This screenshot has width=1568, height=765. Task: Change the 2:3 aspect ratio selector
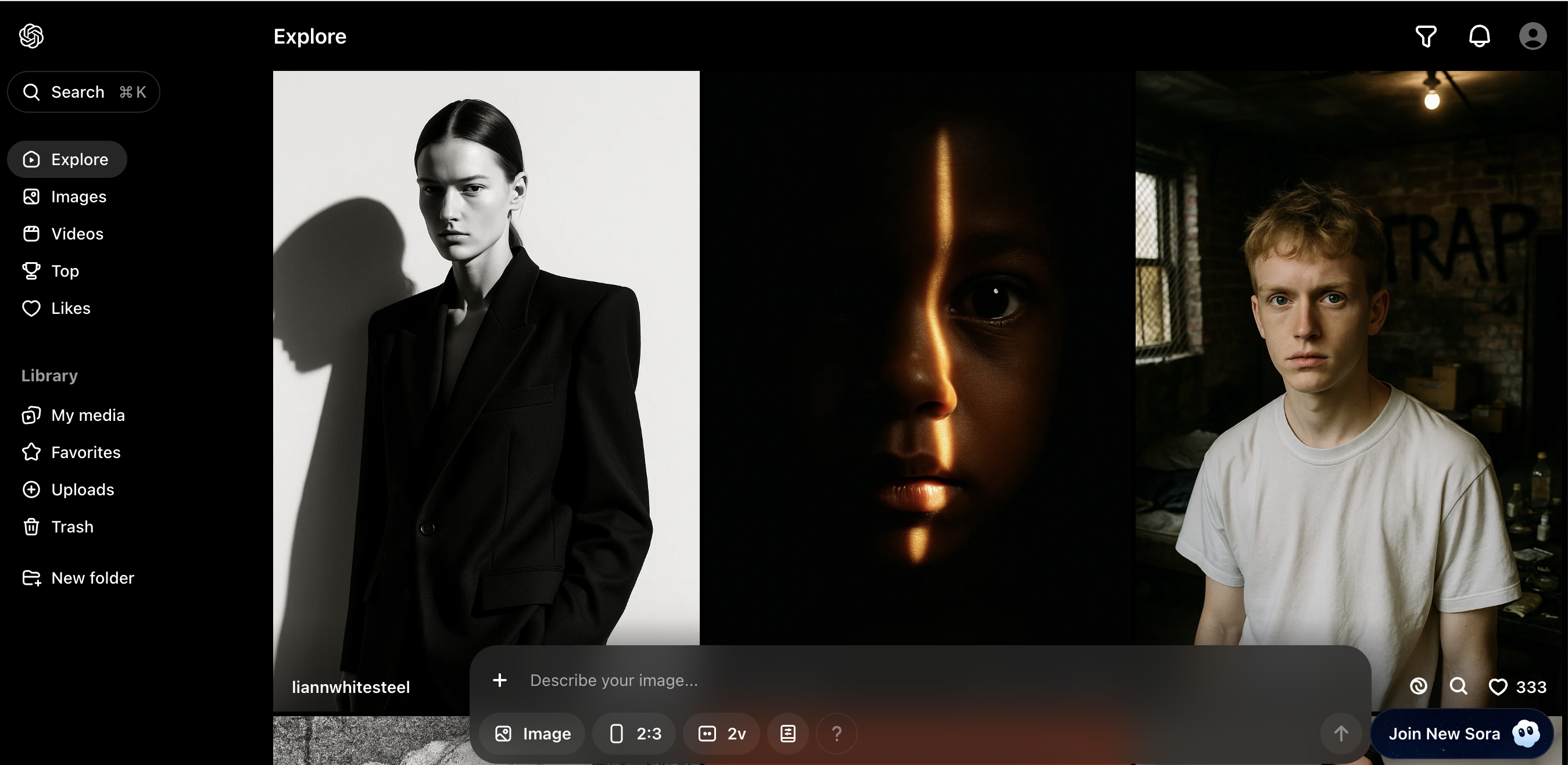[x=635, y=734]
